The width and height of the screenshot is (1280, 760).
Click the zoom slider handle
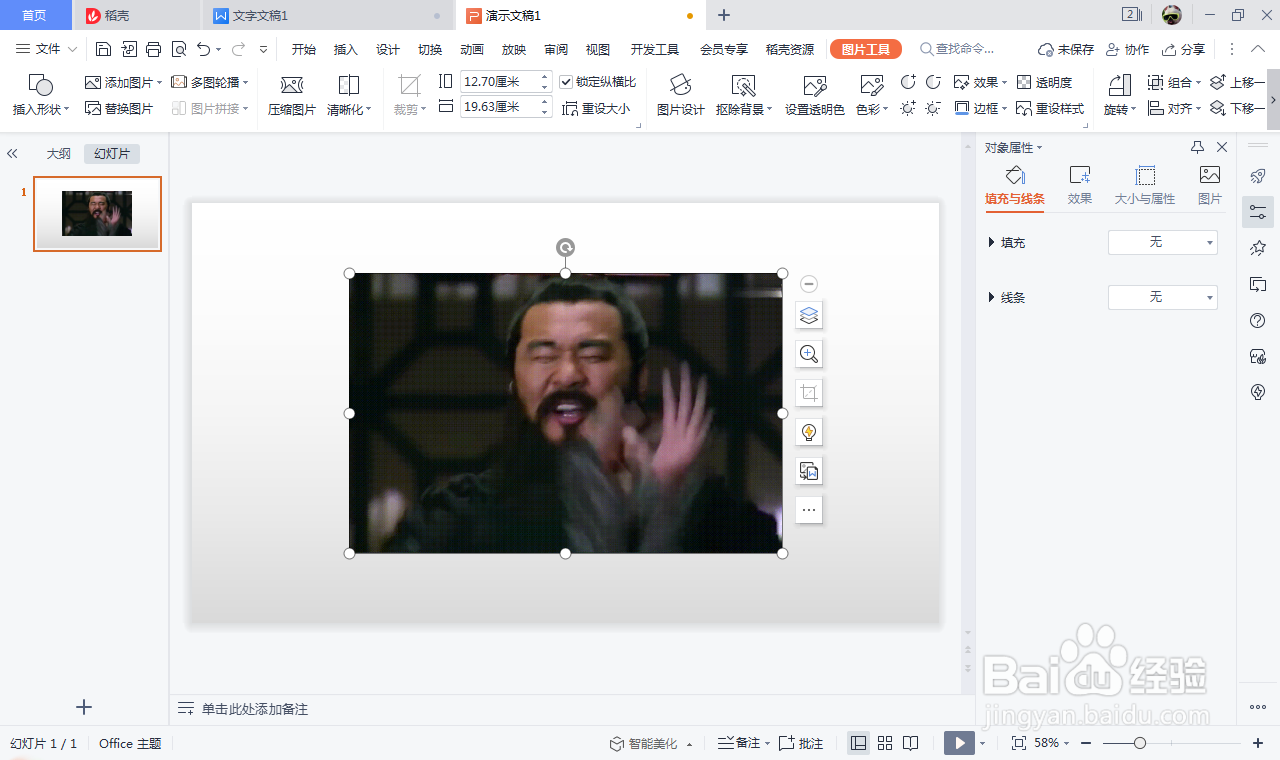1139,743
